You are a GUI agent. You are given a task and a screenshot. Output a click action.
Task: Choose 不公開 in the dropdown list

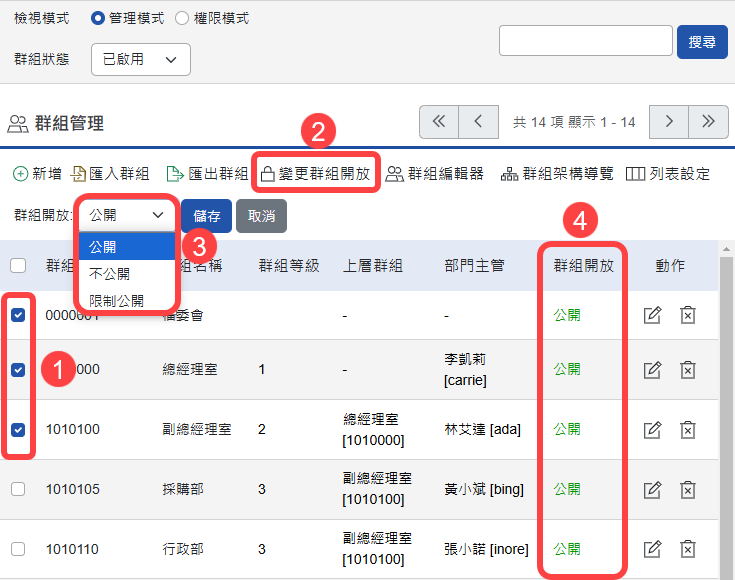[109, 273]
